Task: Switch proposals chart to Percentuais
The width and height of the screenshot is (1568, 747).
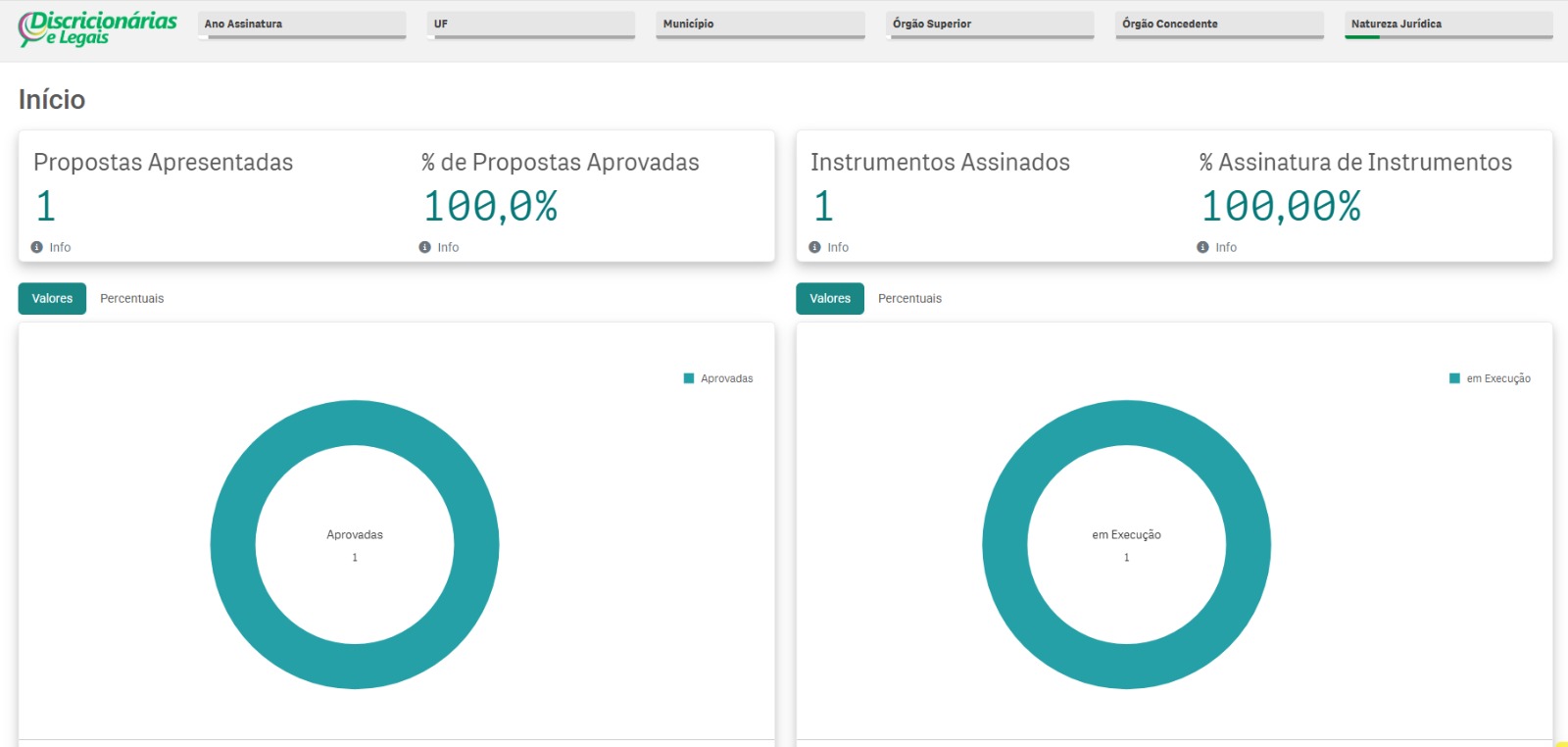Action: 132,299
